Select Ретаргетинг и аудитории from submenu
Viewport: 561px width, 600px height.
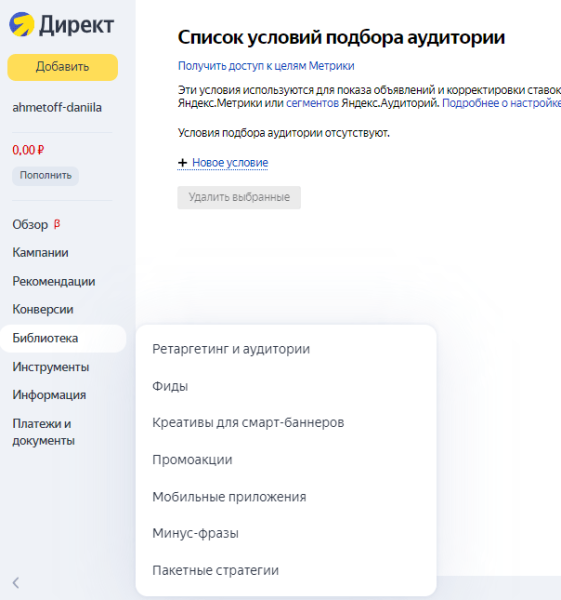pos(231,349)
